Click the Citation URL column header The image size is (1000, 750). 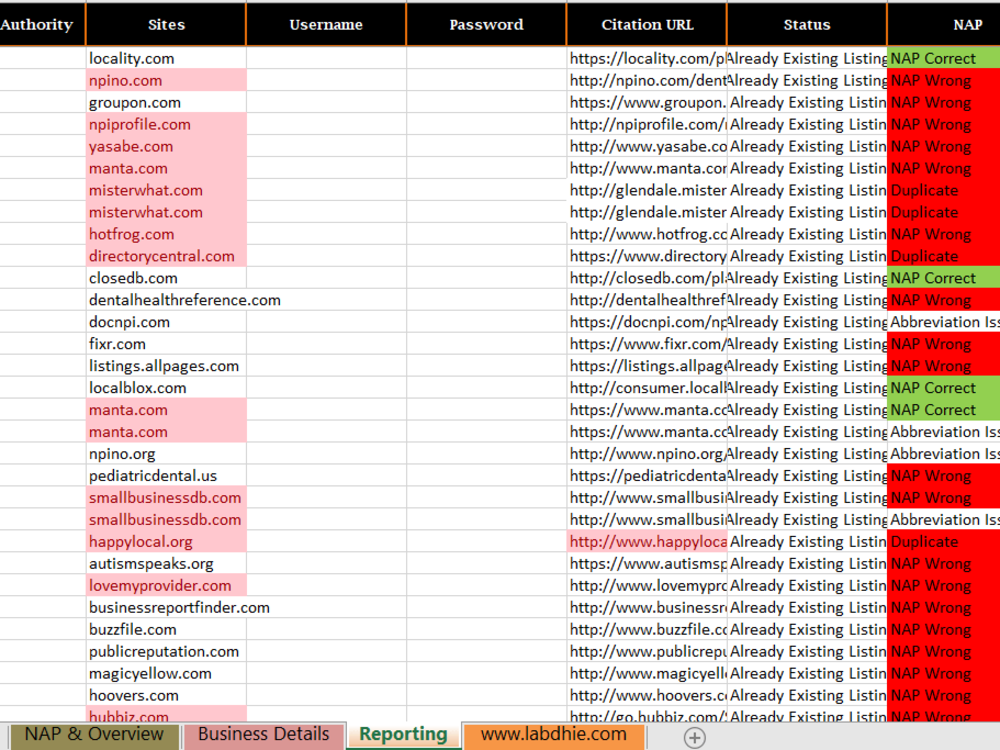(647, 24)
